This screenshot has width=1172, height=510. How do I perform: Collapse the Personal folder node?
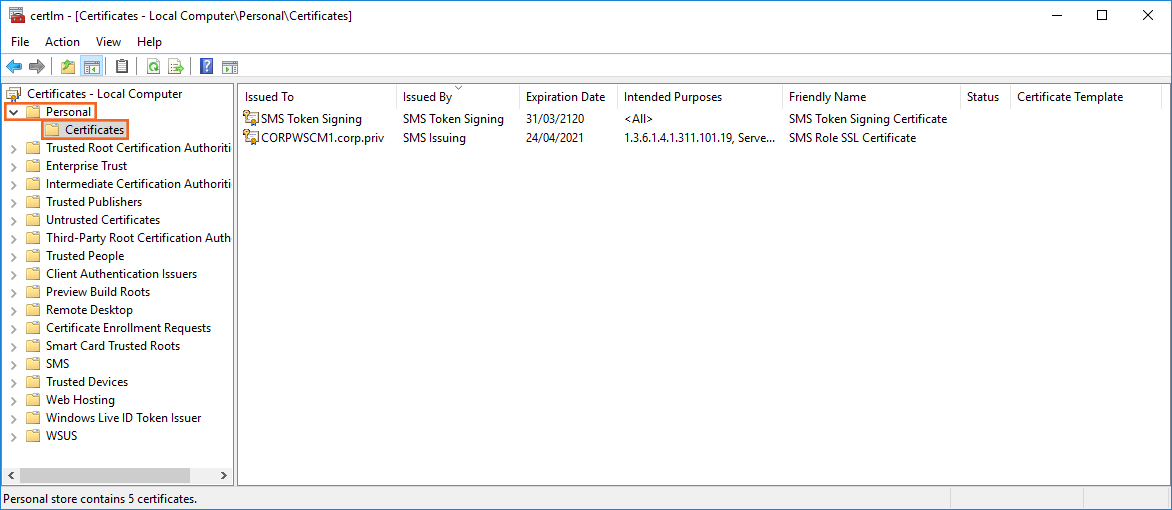coord(13,112)
